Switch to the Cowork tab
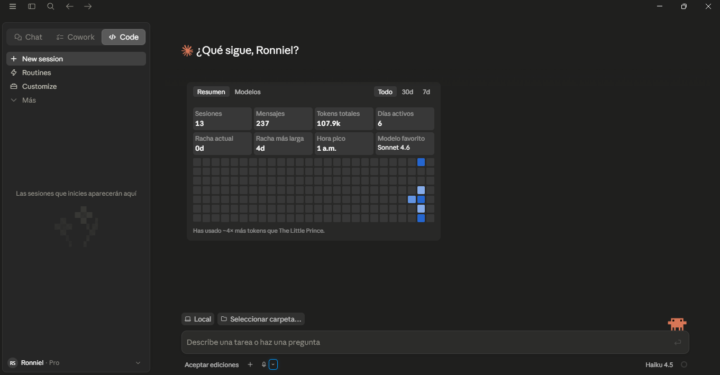720x375 pixels. [x=75, y=37]
